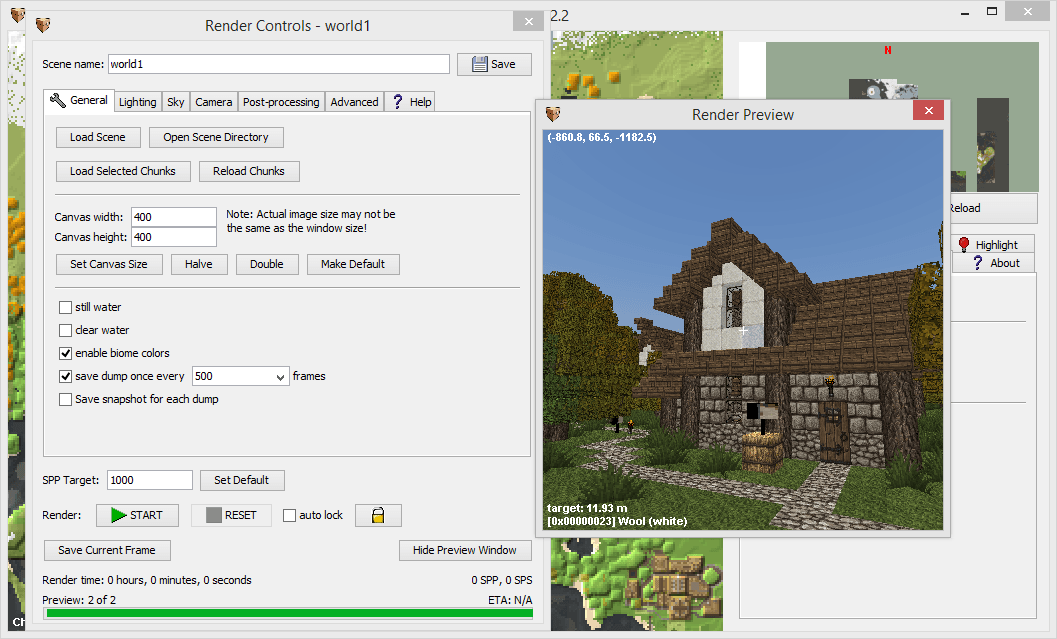Screen dimensions: 1057x639
Task: Minimize the main Chunky window
Action: tap(965, 12)
